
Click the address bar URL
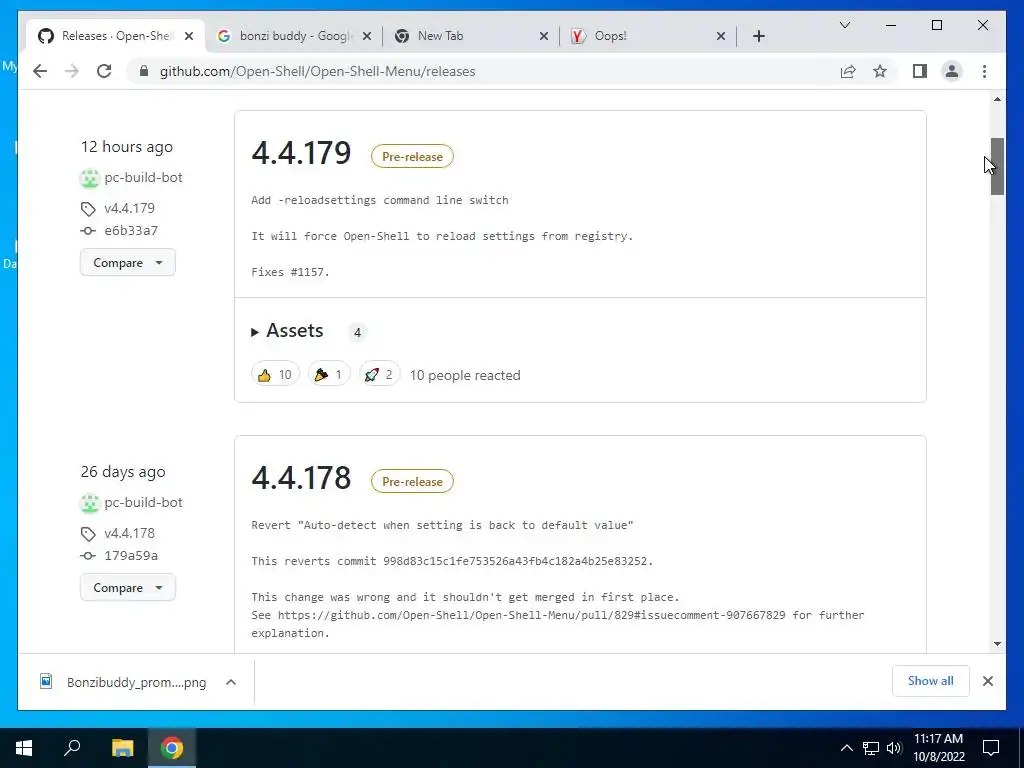[317, 71]
